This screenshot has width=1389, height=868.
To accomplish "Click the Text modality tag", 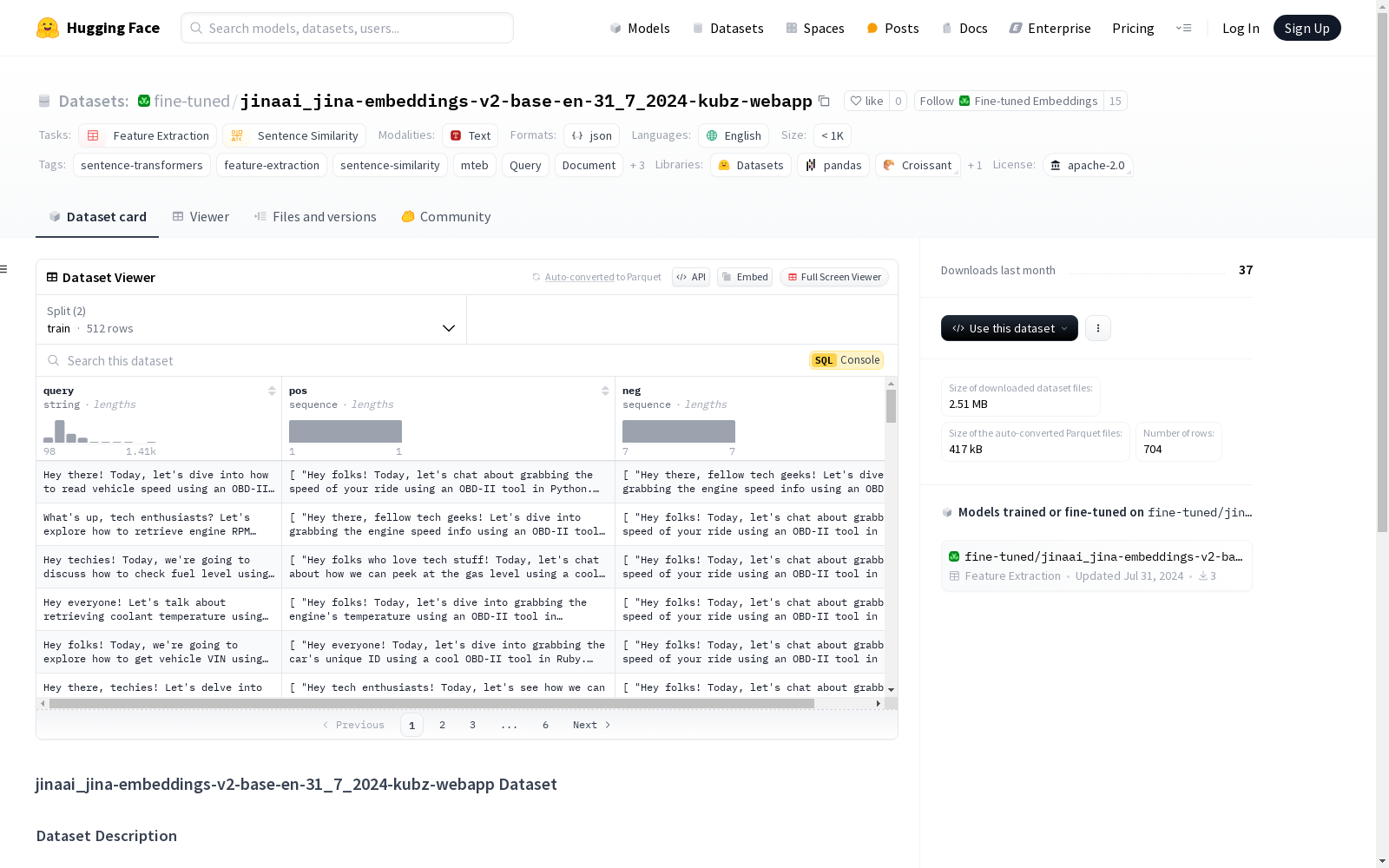I will click(x=471, y=135).
